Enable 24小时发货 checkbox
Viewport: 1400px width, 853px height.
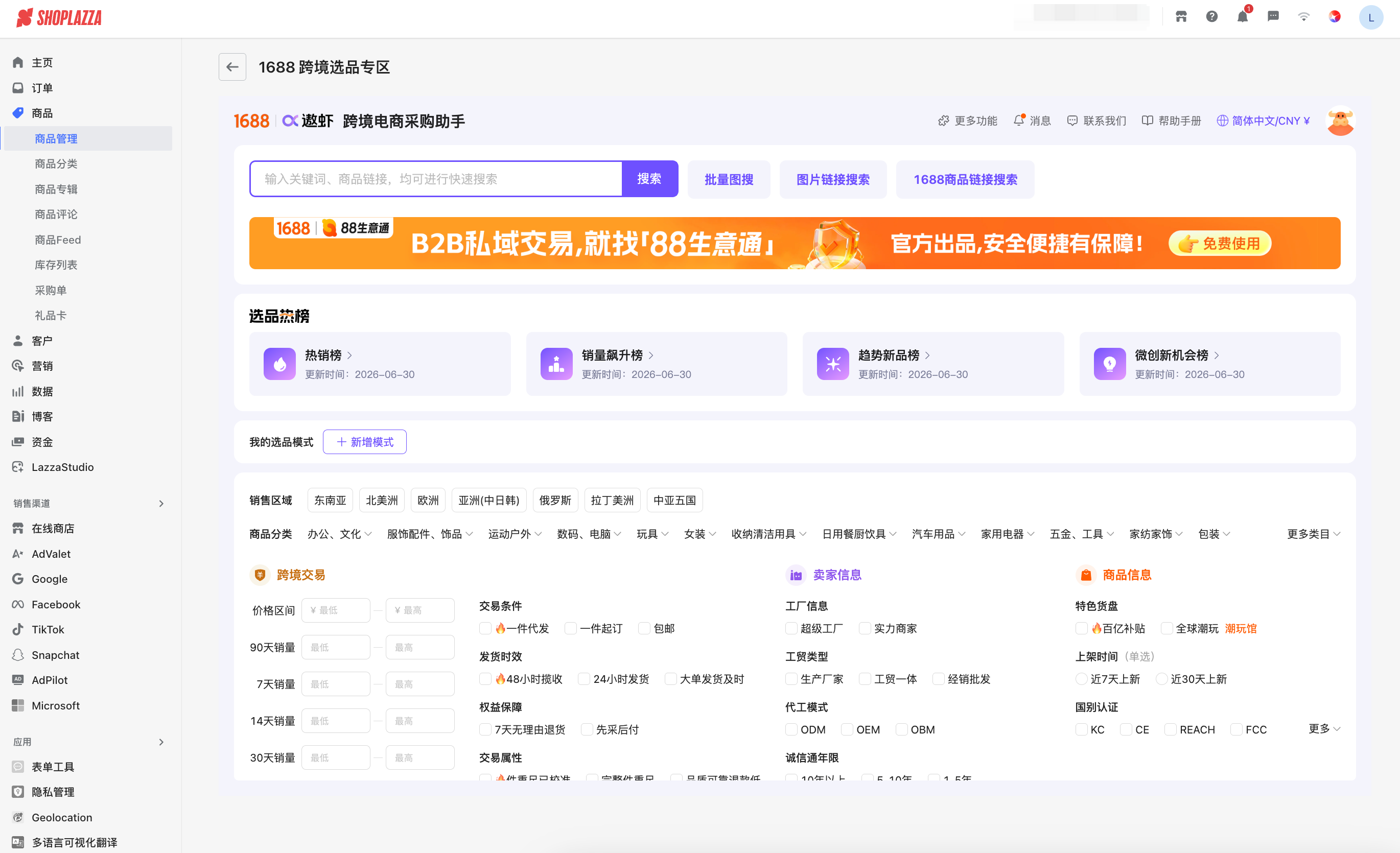click(584, 679)
